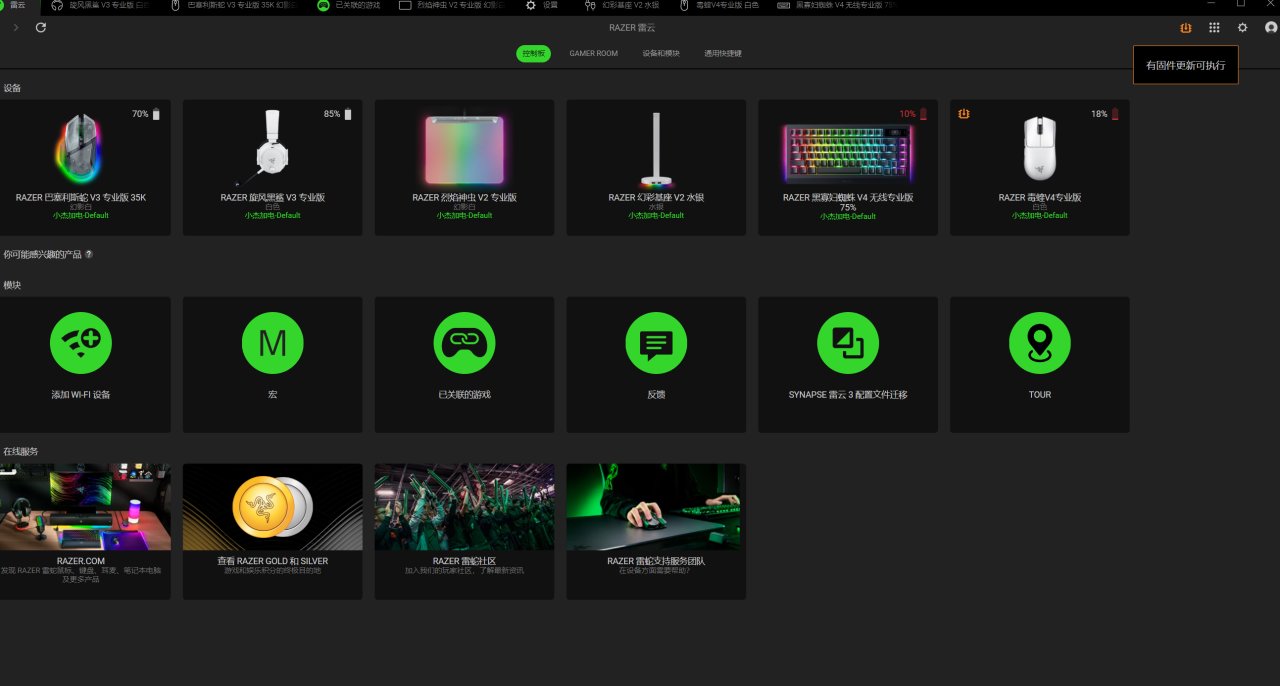Click the 85% battery indicator on the 旋风黑鲨 card
This screenshot has width=1280, height=686.
tap(338, 114)
